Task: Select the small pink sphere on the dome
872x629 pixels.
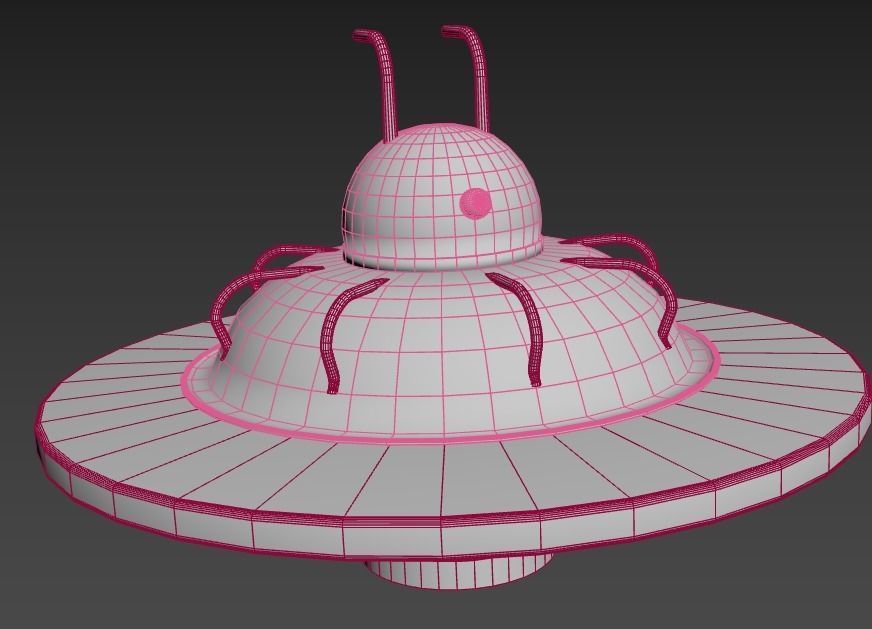Action: point(475,204)
